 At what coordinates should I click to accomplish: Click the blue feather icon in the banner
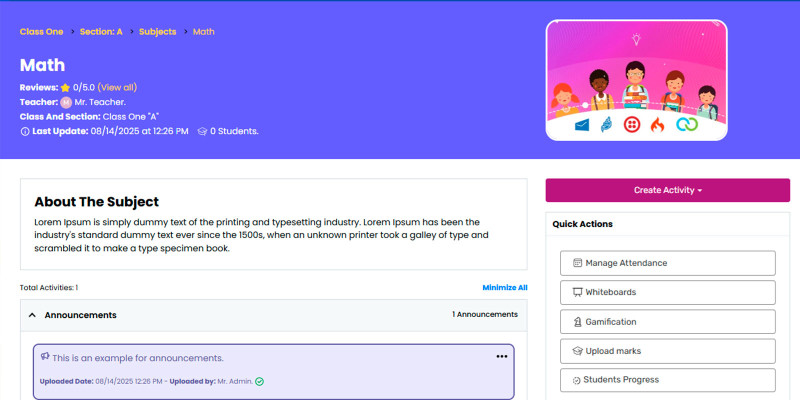[606, 125]
